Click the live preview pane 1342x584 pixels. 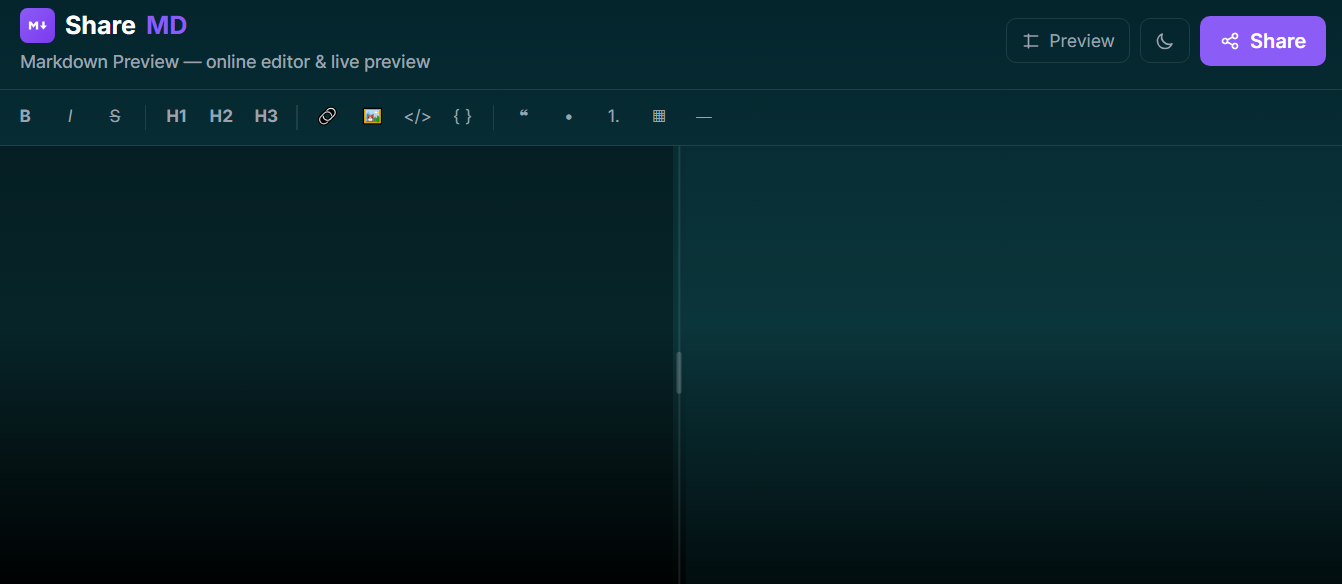point(1012,365)
